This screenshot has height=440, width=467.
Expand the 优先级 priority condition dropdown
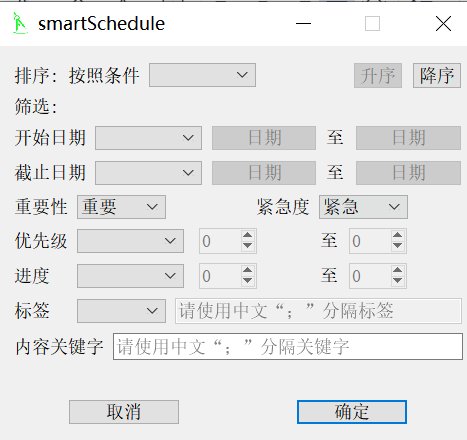point(130,241)
